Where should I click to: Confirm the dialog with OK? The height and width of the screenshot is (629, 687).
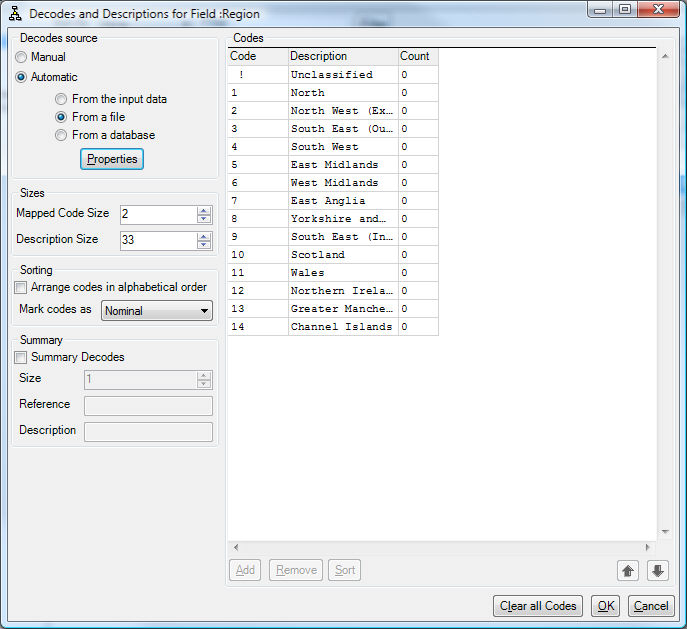click(606, 606)
